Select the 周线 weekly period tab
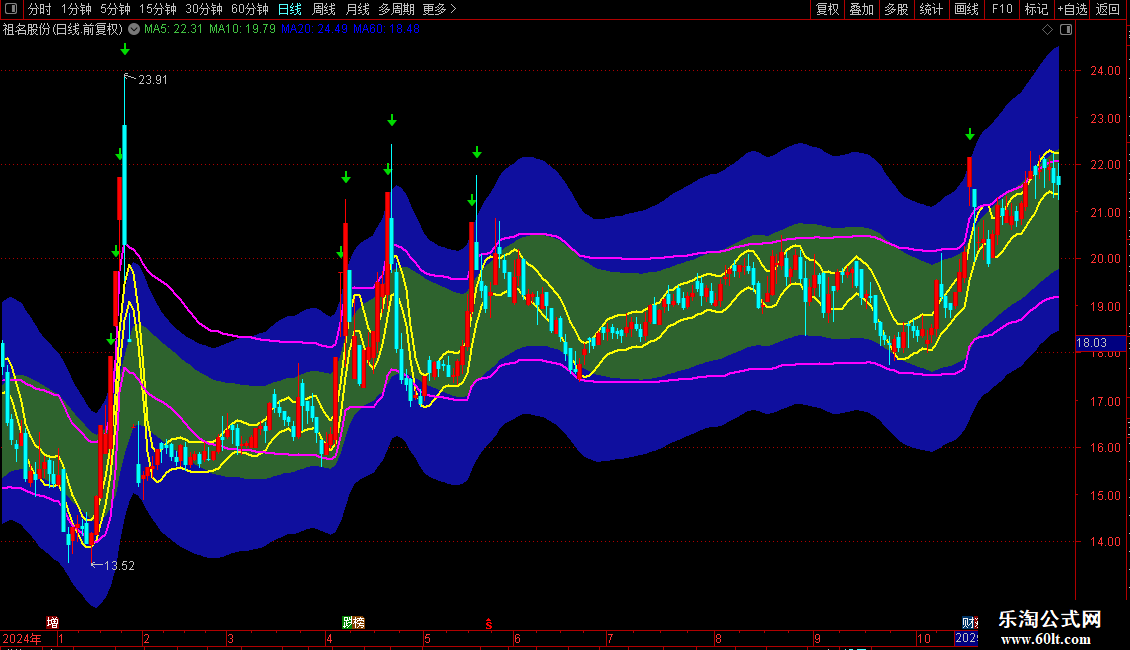The height and width of the screenshot is (650, 1130). coord(324,9)
